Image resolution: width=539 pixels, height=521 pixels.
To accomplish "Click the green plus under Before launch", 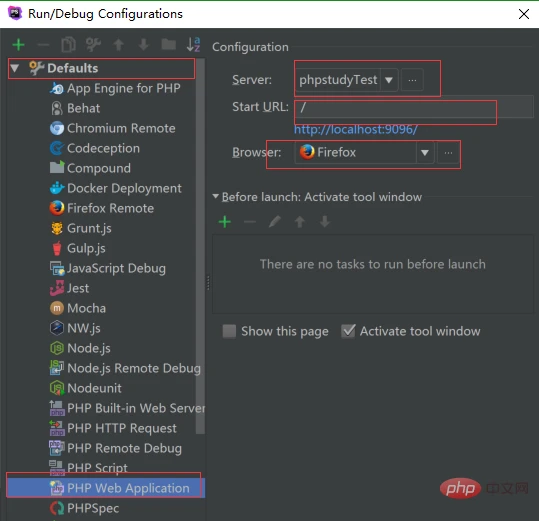I will 225,222.
